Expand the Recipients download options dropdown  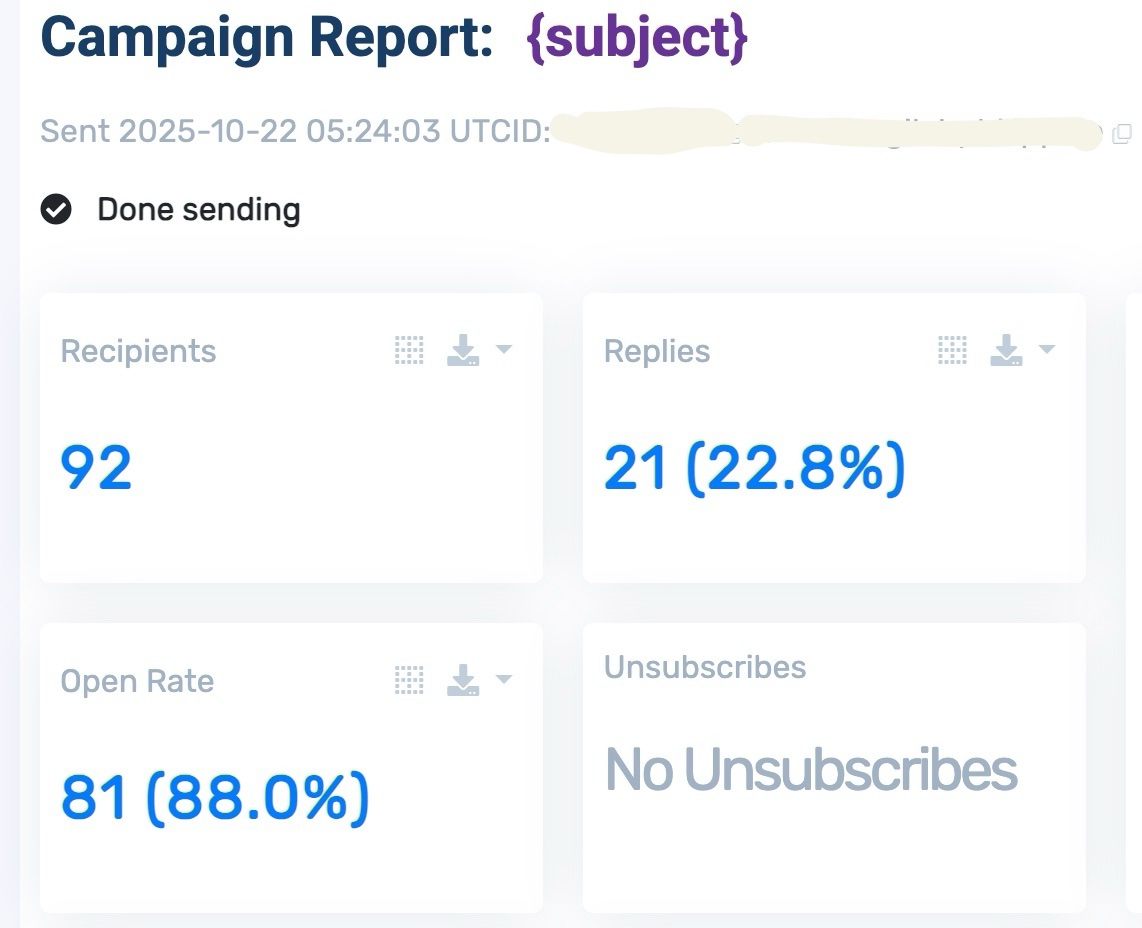pos(505,349)
